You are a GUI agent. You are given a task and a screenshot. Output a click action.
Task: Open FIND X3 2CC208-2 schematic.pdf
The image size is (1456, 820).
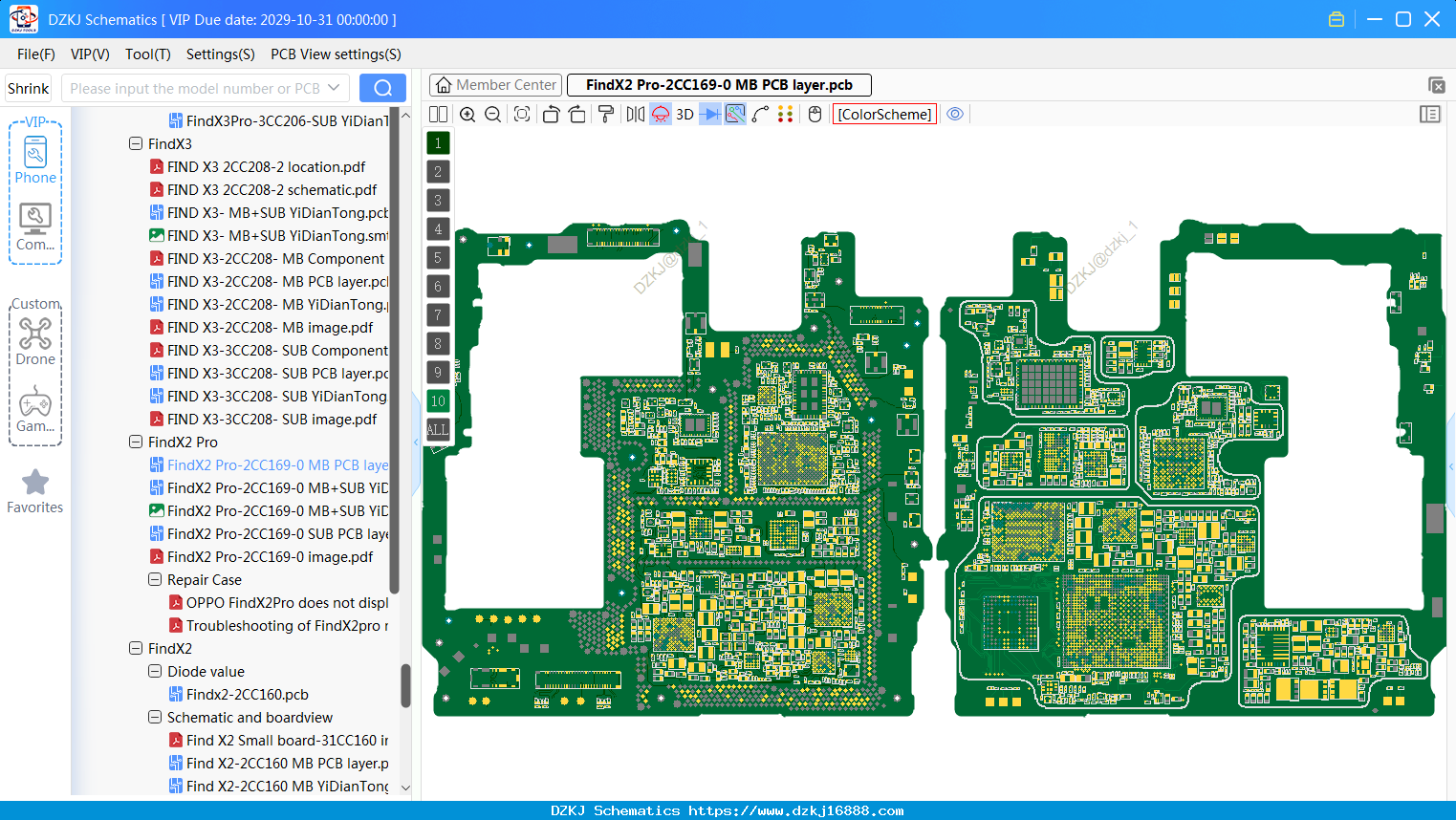[x=272, y=189]
